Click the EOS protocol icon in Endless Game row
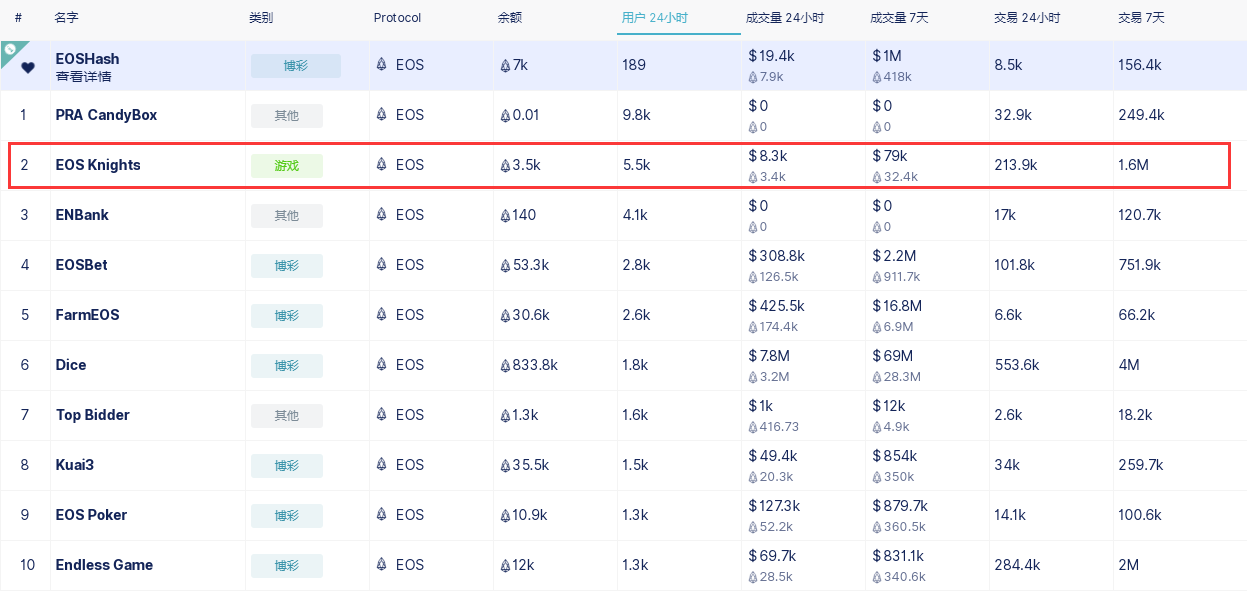 click(381, 564)
